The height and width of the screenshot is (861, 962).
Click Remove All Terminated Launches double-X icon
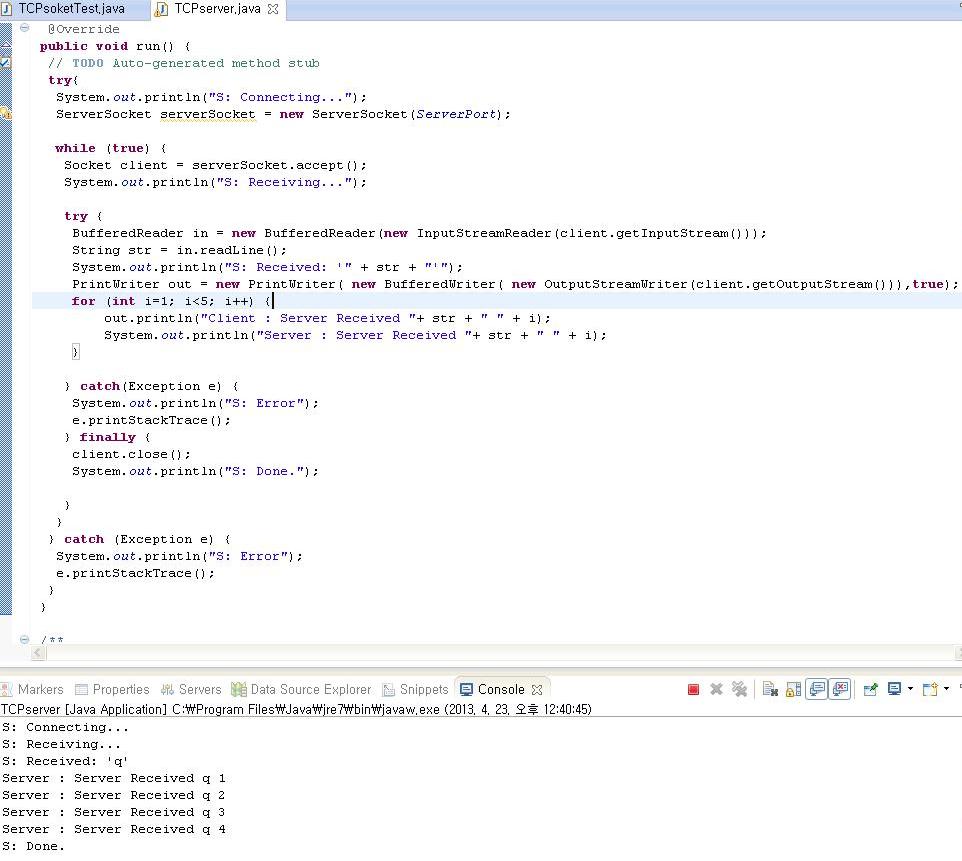pos(739,689)
